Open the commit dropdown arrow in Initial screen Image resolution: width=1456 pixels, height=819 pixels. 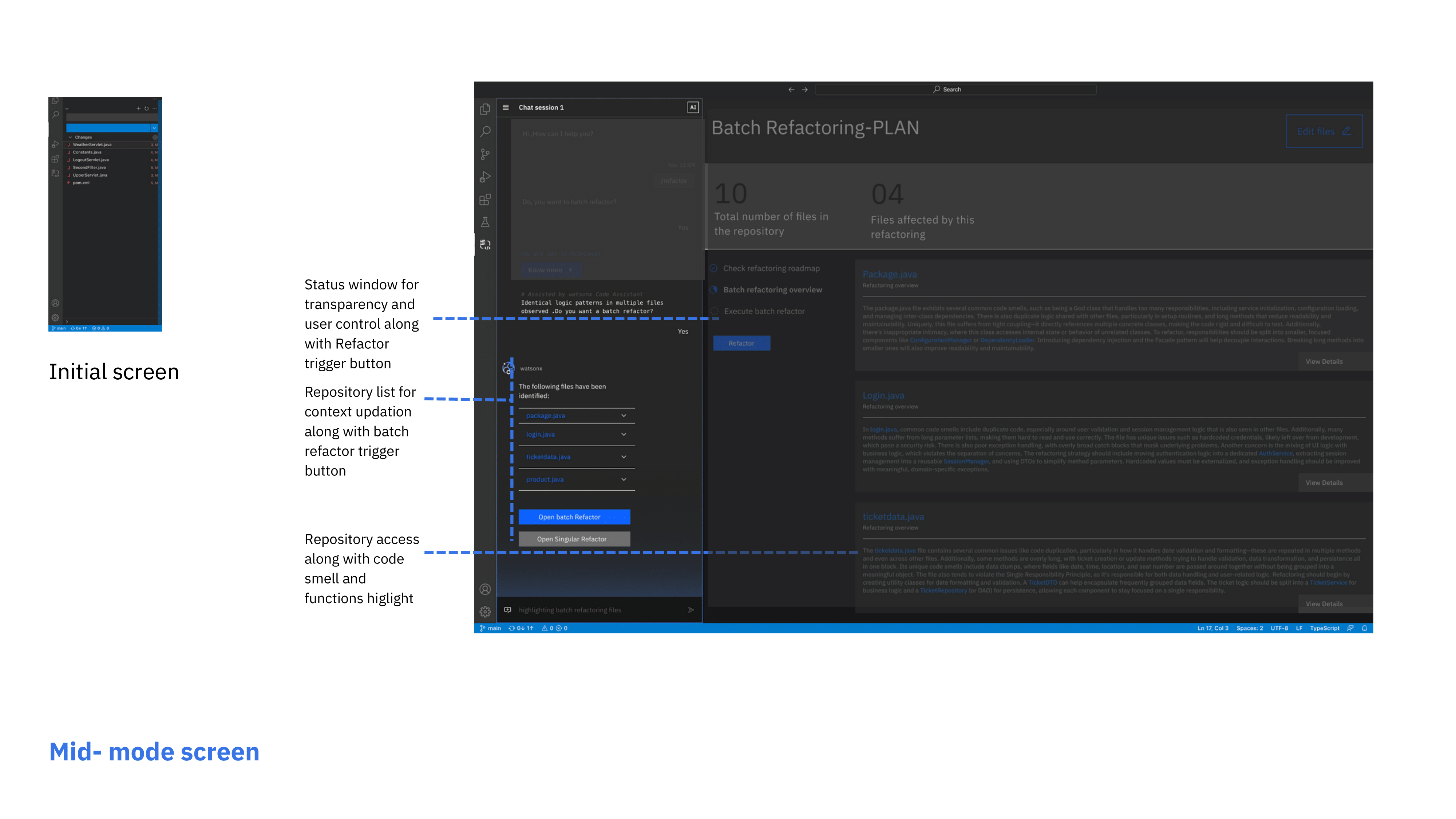pos(154,128)
